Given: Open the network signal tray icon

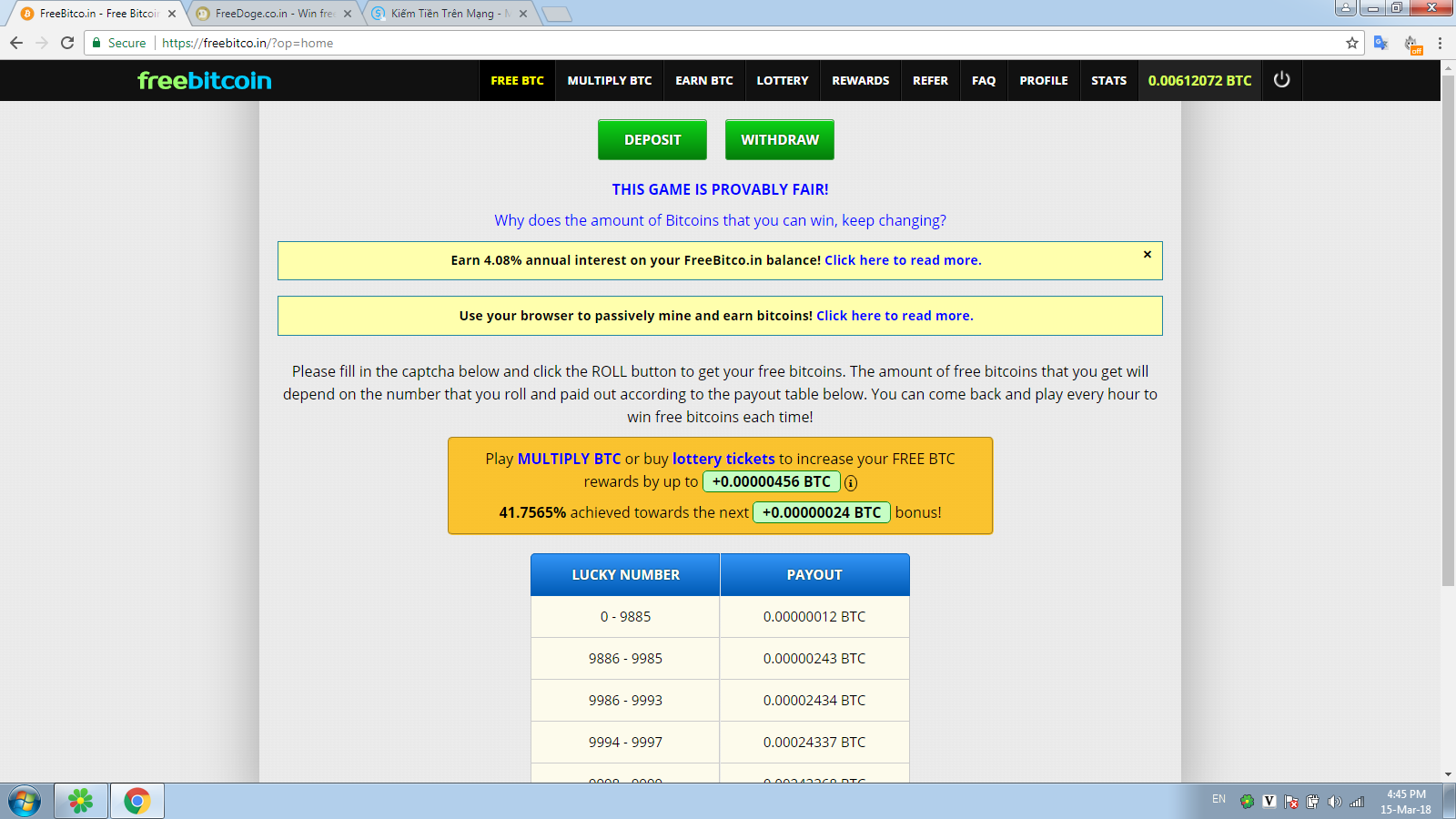Looking at the screenshot, I should 1357,802.
